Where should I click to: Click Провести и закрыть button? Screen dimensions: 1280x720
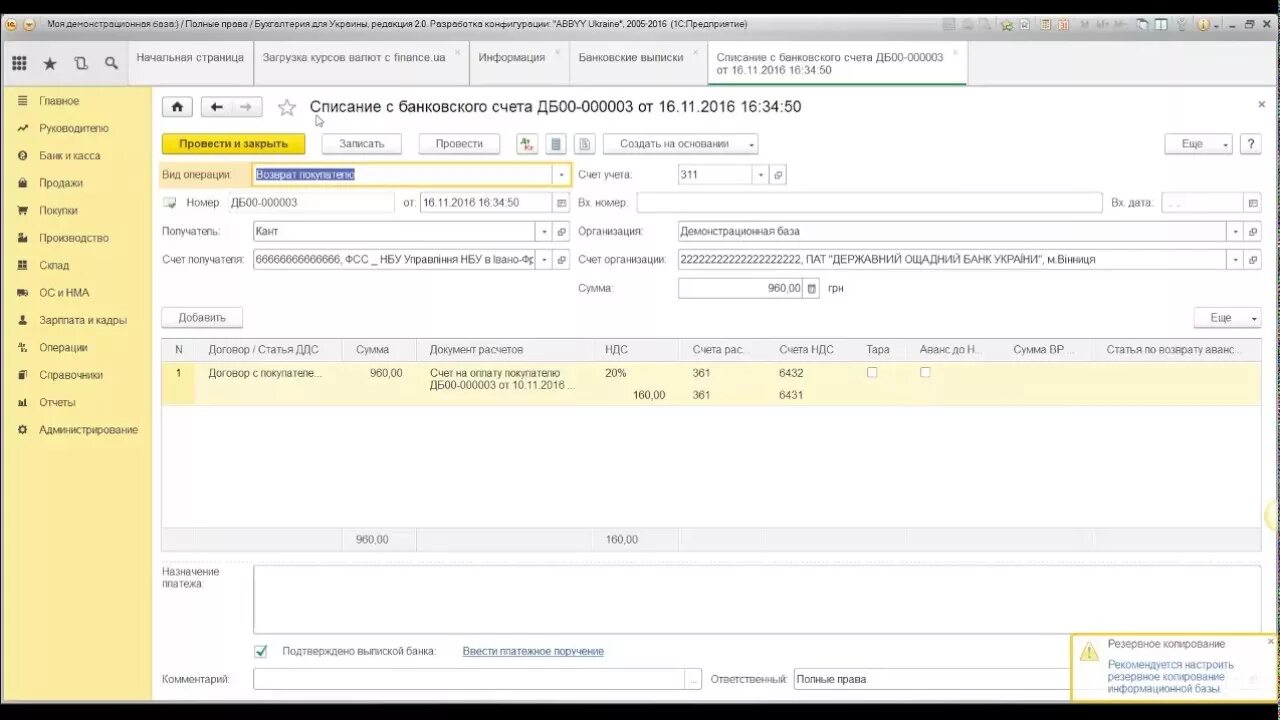[x=233, y=144]
